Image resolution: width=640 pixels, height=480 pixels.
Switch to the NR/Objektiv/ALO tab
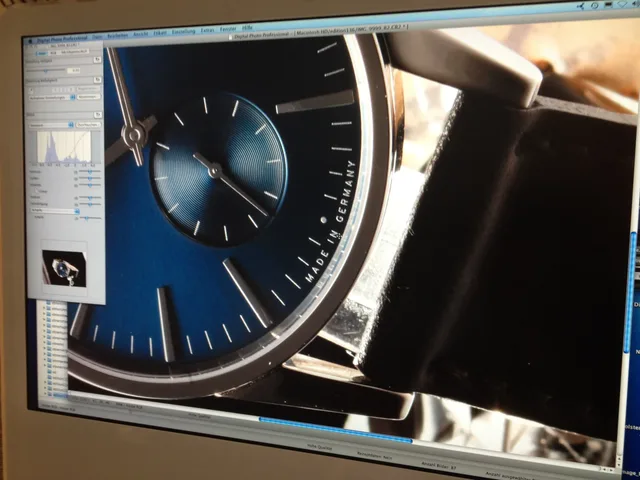tap(74, 52)
